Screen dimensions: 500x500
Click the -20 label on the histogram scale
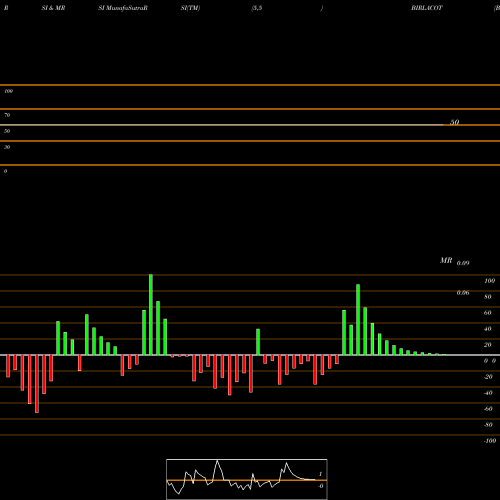point(488,377)
